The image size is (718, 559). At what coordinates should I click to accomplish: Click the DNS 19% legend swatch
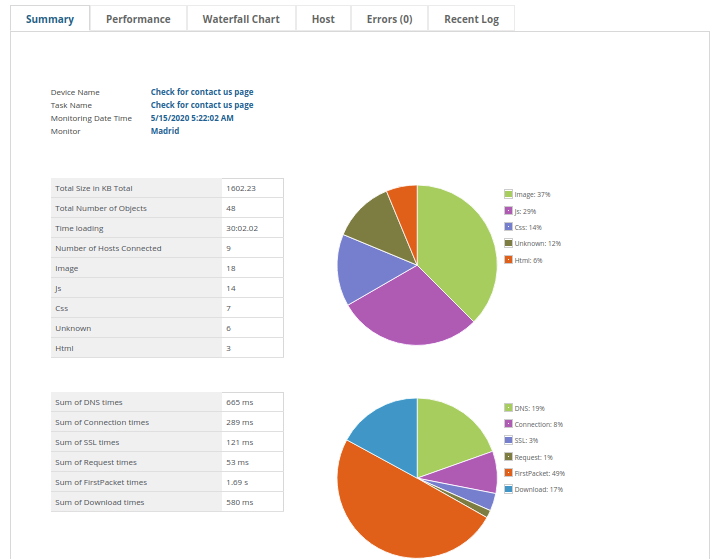coord(508,408)
